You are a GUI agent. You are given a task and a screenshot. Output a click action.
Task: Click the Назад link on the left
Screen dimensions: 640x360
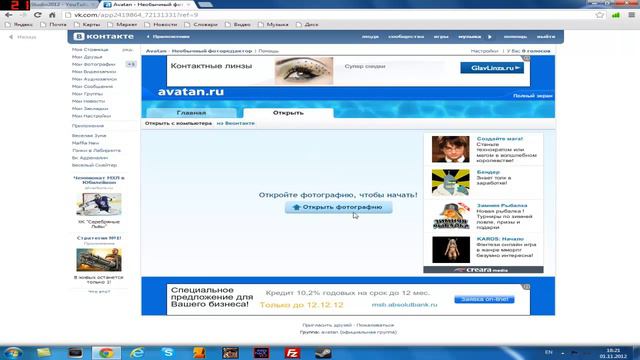click(23, 37)
